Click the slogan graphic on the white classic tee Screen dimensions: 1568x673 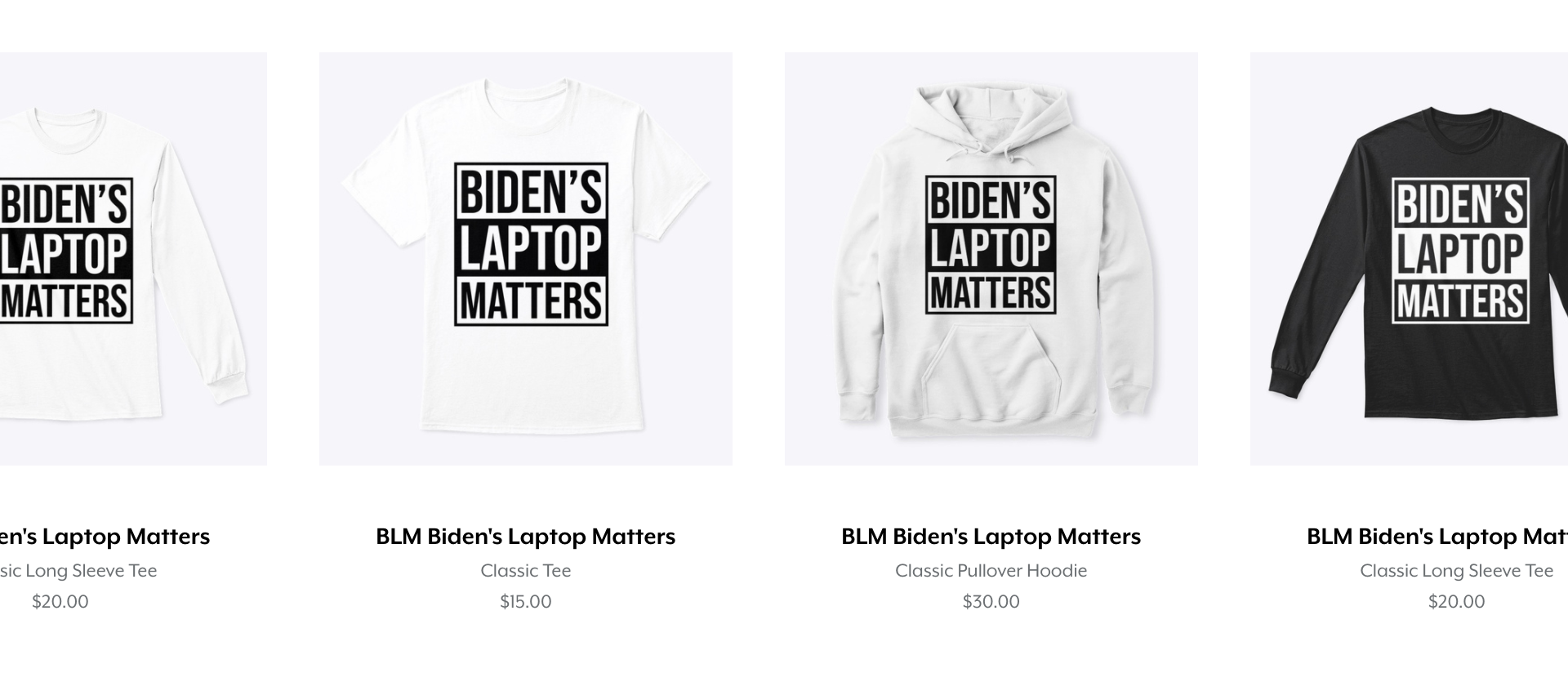[x=531, y=244]
